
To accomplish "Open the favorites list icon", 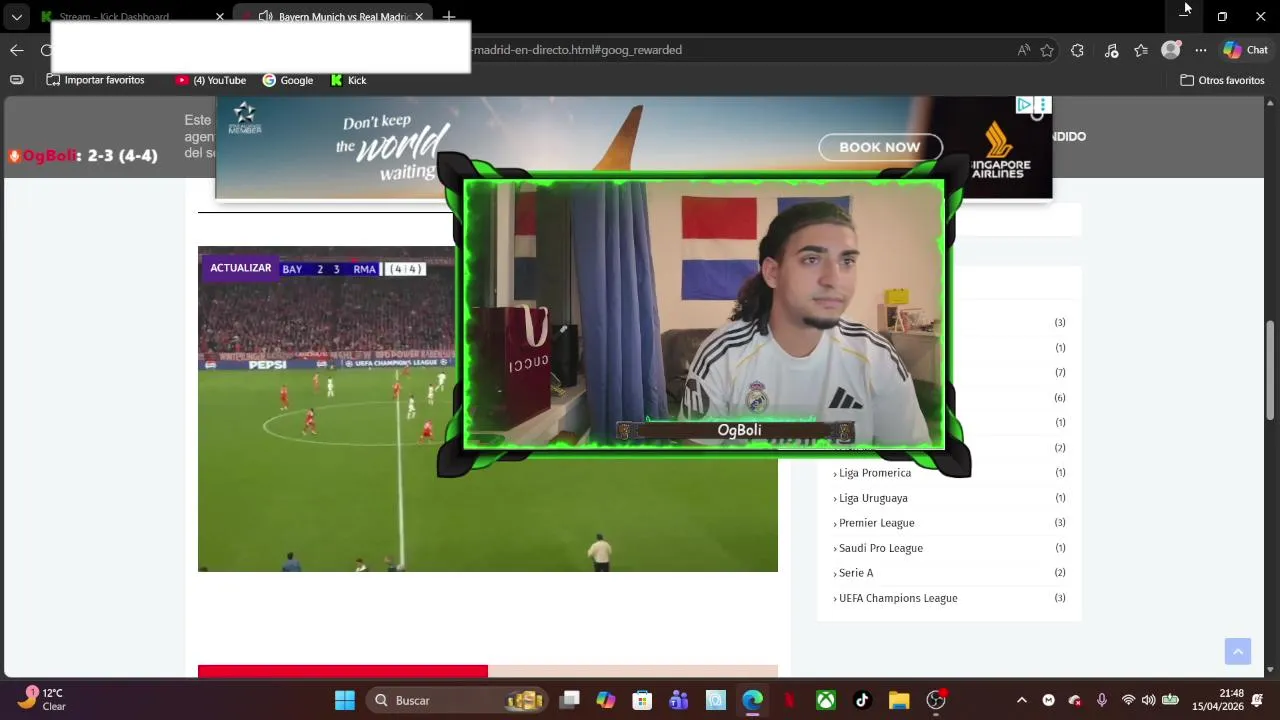I will (1141, 50).
